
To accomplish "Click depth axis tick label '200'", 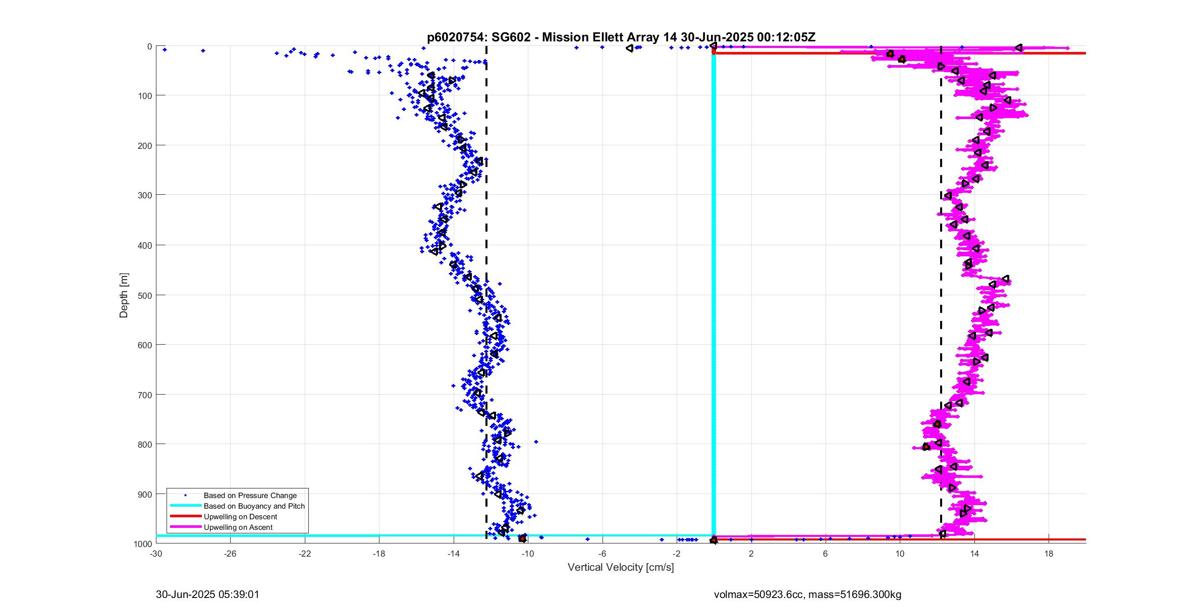I will click(144, 145).
